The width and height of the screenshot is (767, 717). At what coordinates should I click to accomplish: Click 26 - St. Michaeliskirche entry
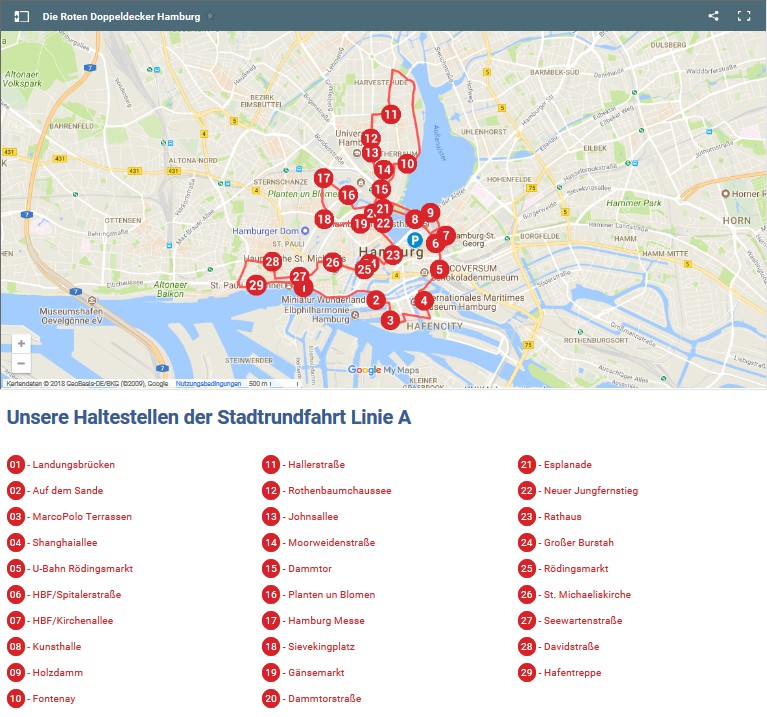(575, 594)
